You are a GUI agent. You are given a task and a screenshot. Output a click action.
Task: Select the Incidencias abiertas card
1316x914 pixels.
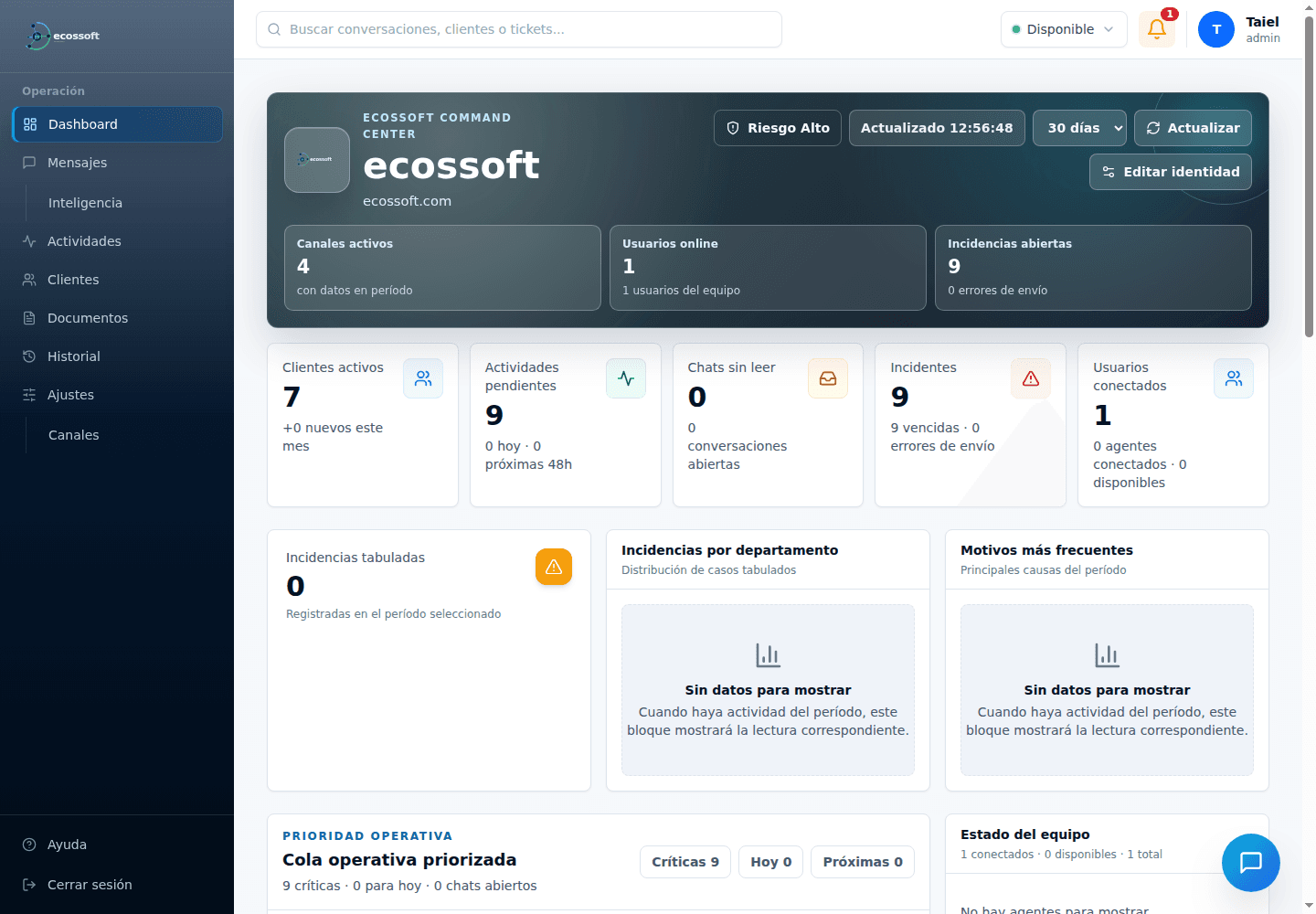click(x=1093, y=268)
